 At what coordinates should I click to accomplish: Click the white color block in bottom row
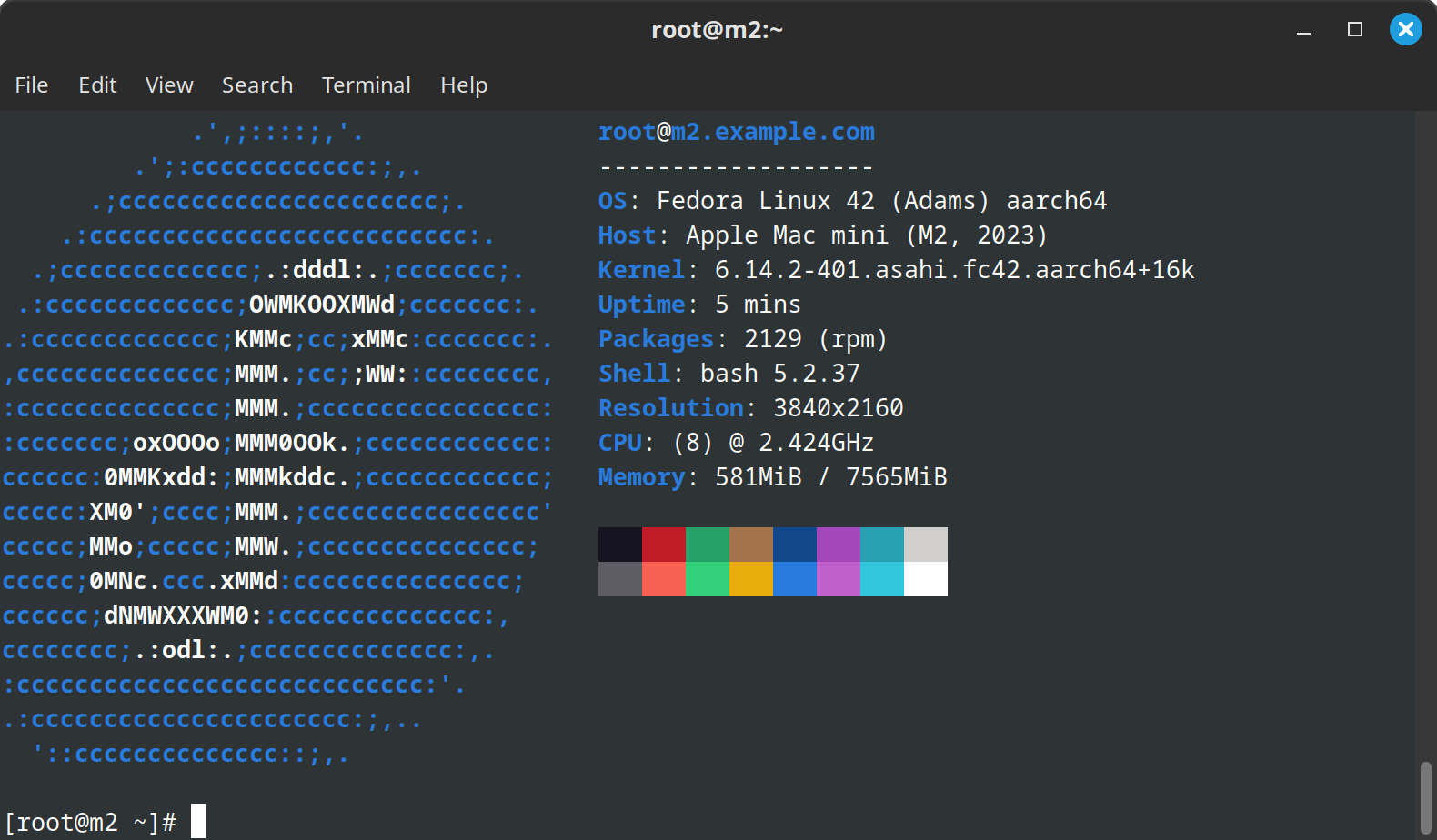click(x=926, y=579)
